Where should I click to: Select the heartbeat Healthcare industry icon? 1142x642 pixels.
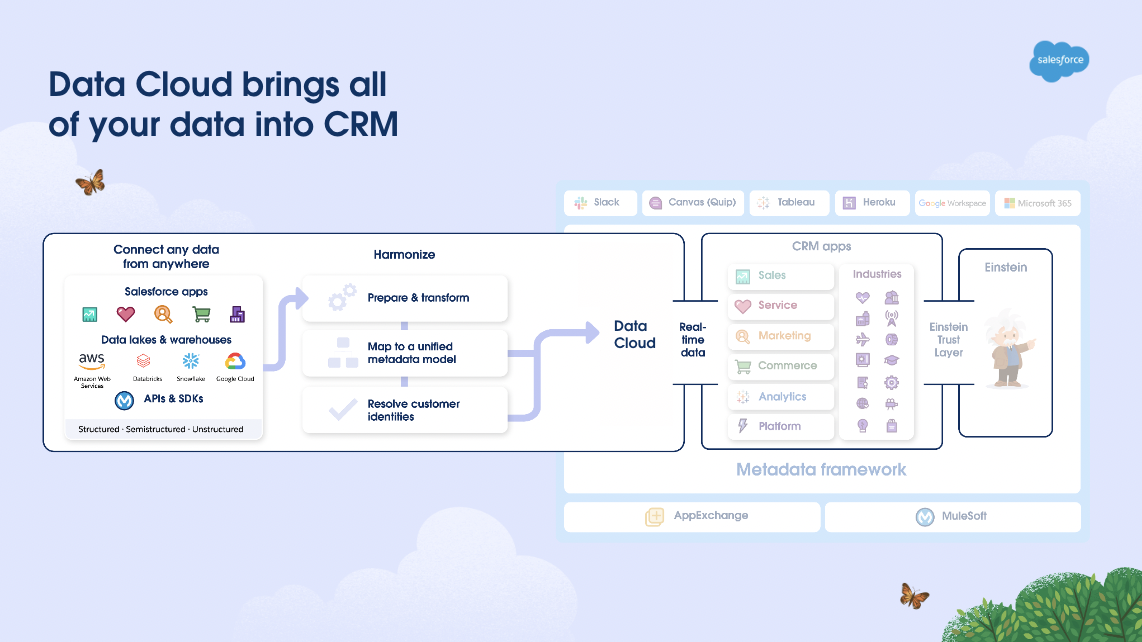click(x=862, y=298)
